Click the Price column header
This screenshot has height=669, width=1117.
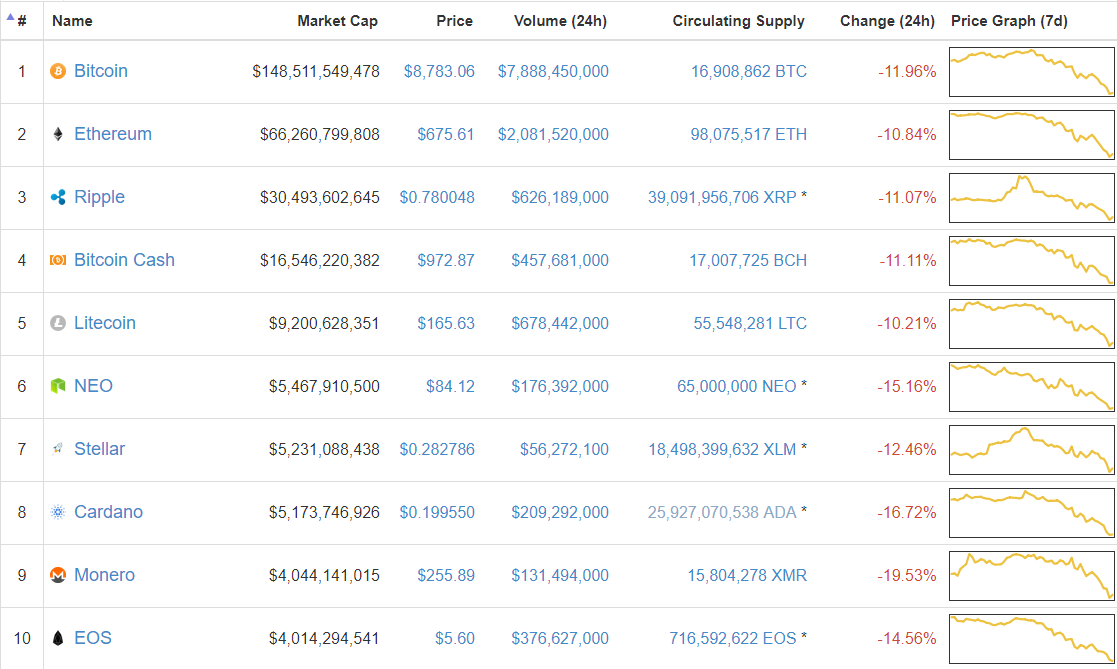[454, 20]
